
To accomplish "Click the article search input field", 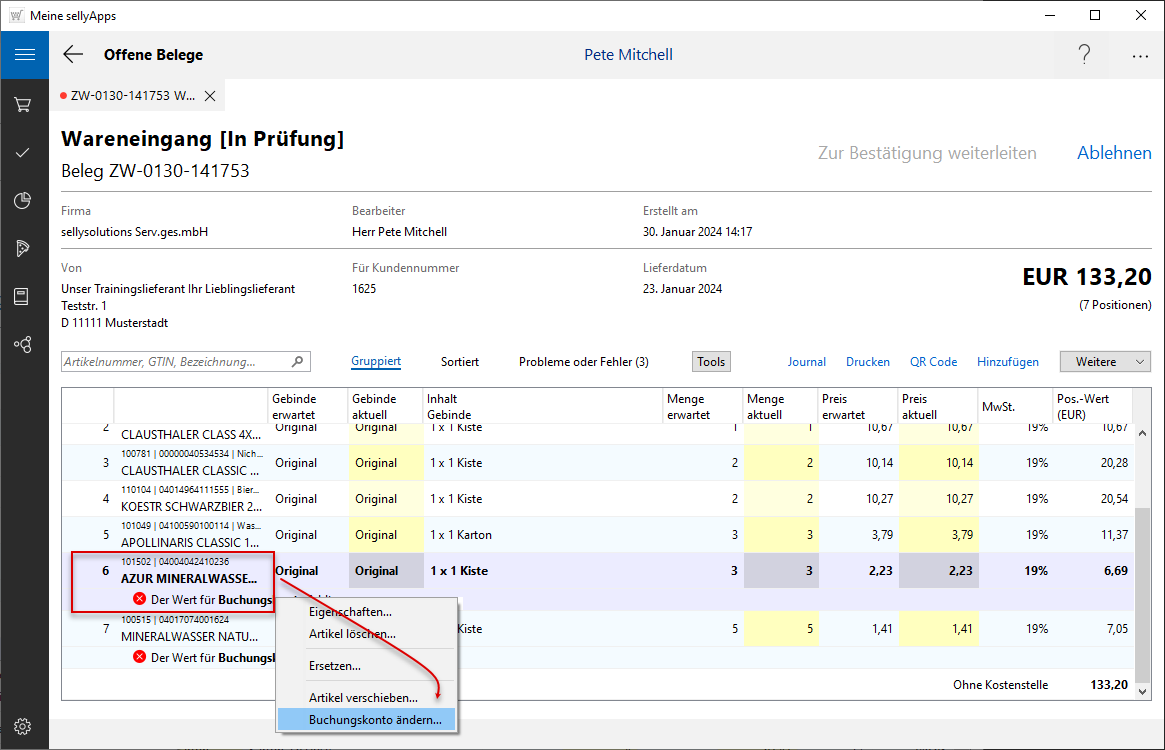I will point(175,362).
